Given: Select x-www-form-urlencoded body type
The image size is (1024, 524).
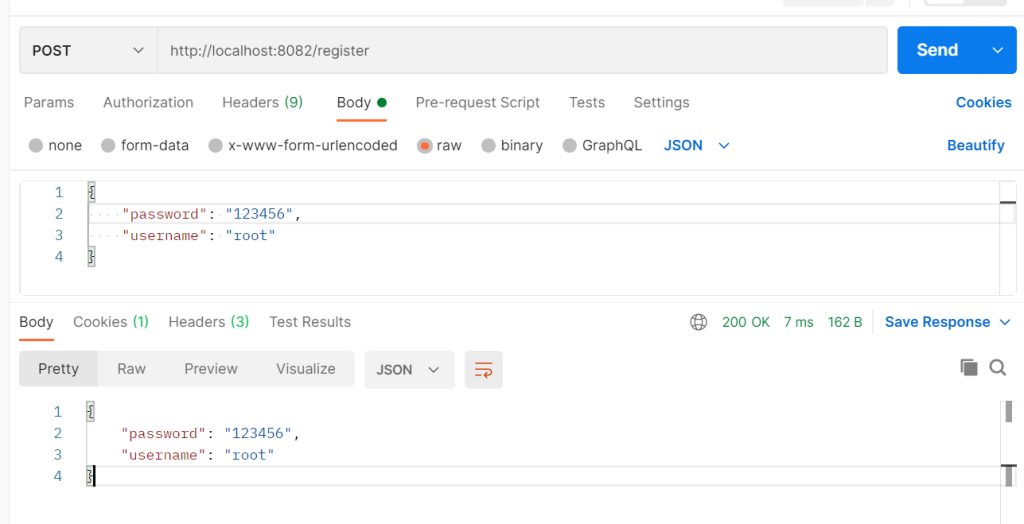Looking at the screenshot, I should click(215, 146).
